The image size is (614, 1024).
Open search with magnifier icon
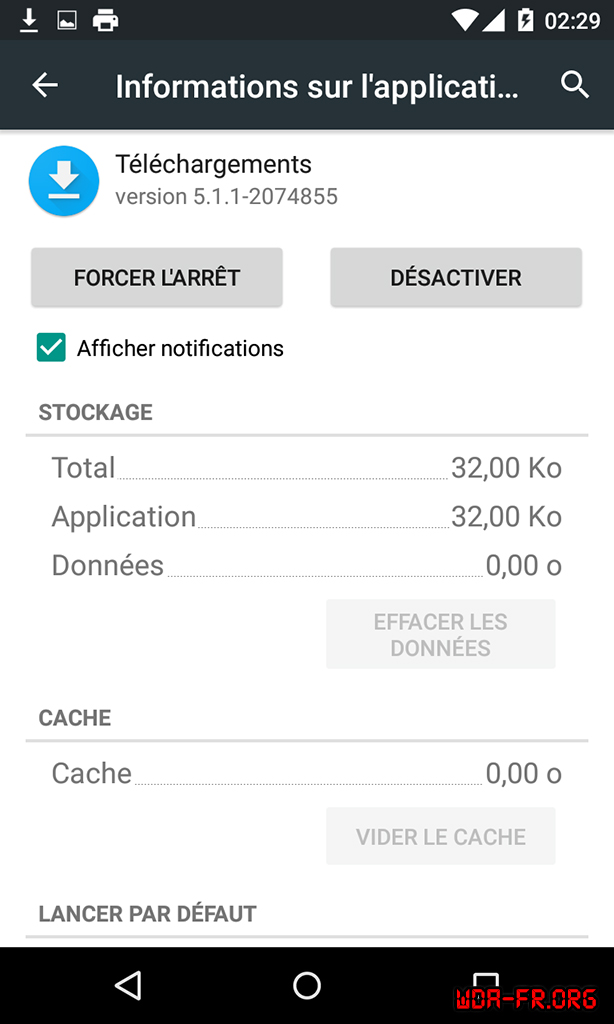click(575, 85)
